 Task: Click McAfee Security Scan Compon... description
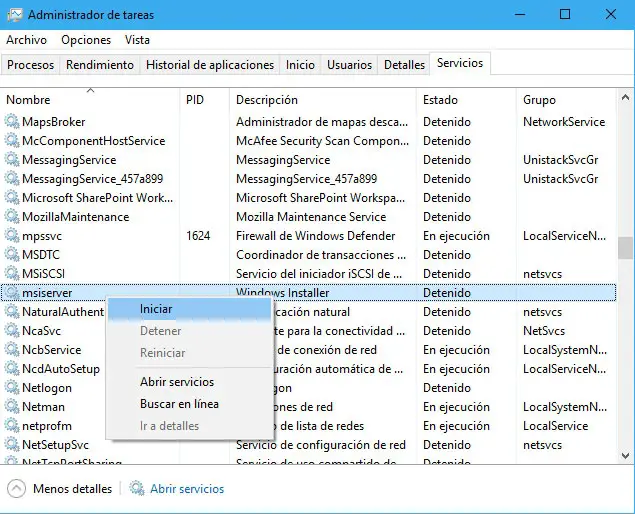[x=322, y=141]
